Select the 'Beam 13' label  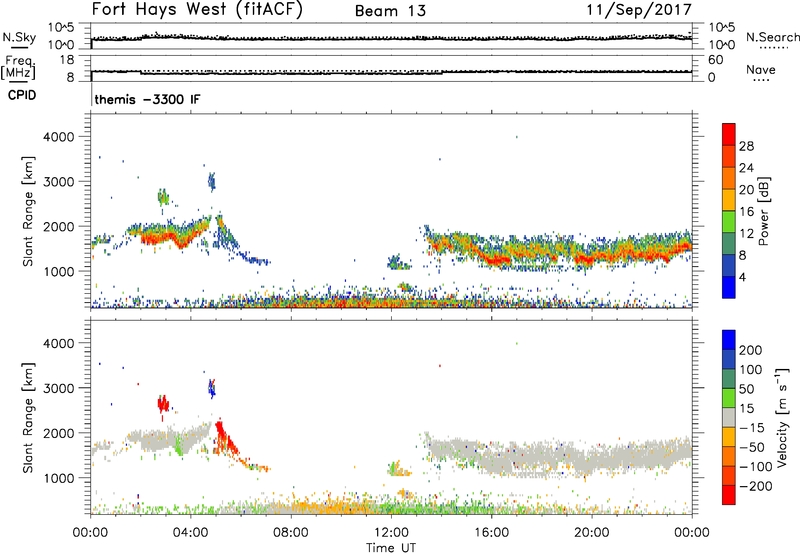390,11
